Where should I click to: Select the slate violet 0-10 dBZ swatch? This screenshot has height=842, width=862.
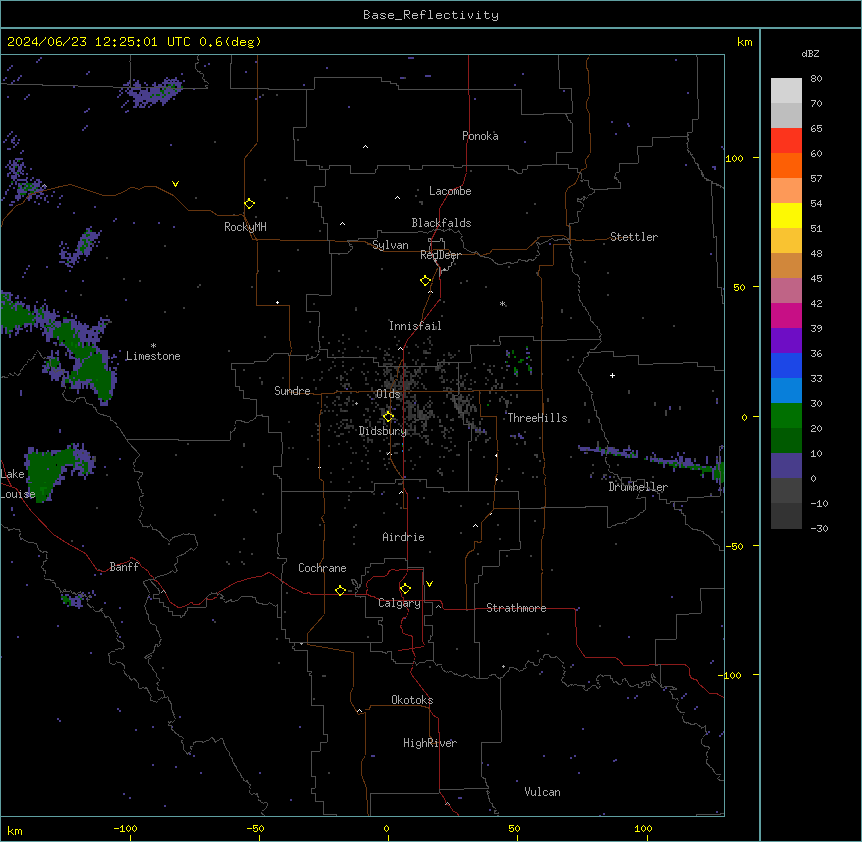[x=786, y=466]
